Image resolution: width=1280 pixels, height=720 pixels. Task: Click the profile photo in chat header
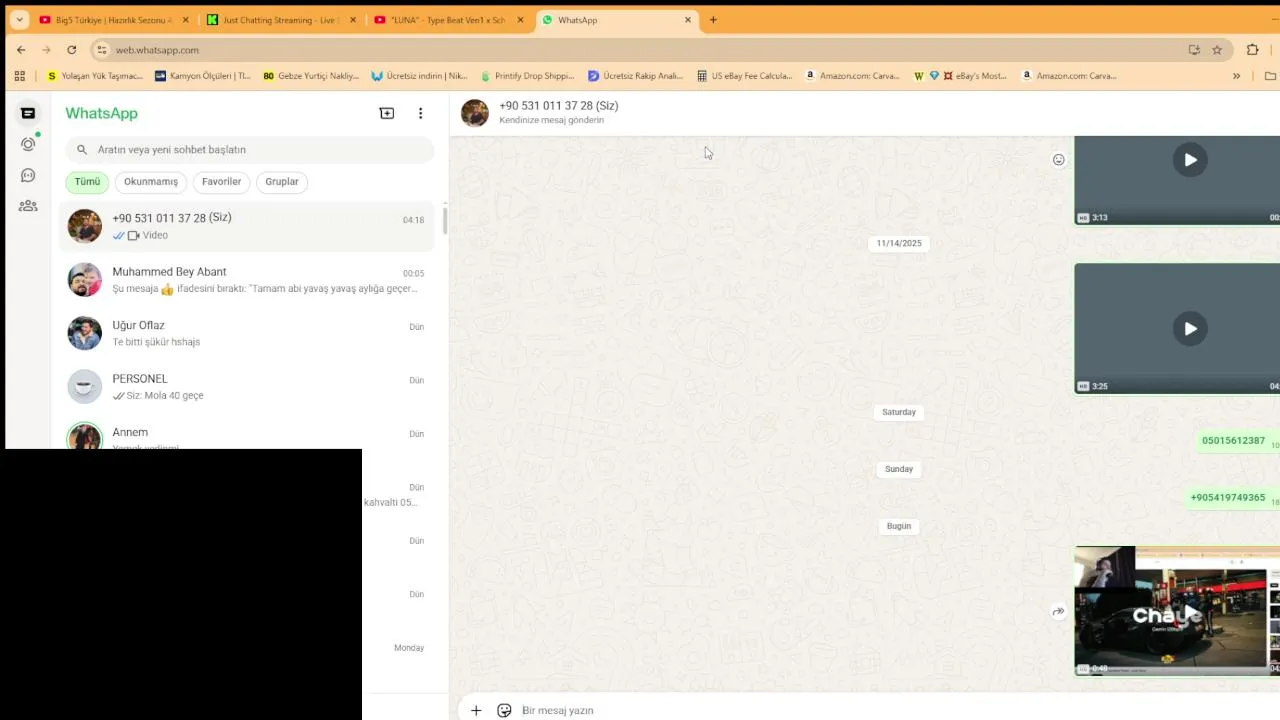475,113
